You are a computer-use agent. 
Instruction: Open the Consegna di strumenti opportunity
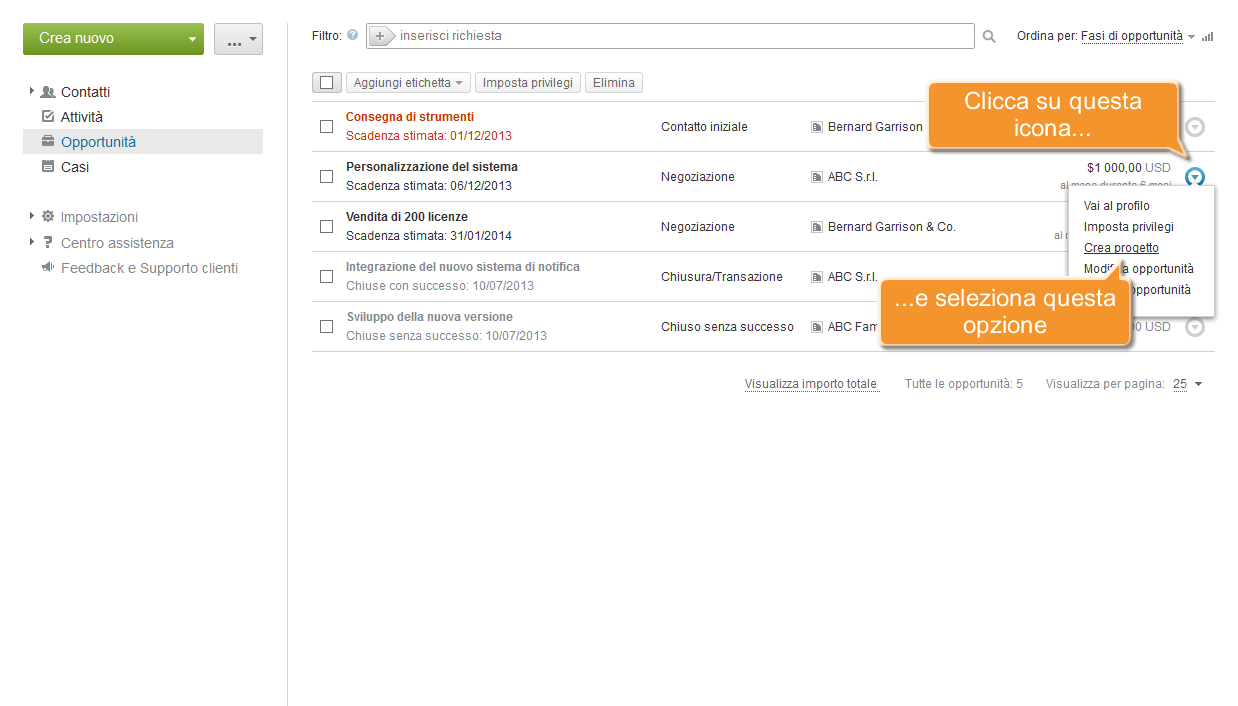(x=410, y=117)
